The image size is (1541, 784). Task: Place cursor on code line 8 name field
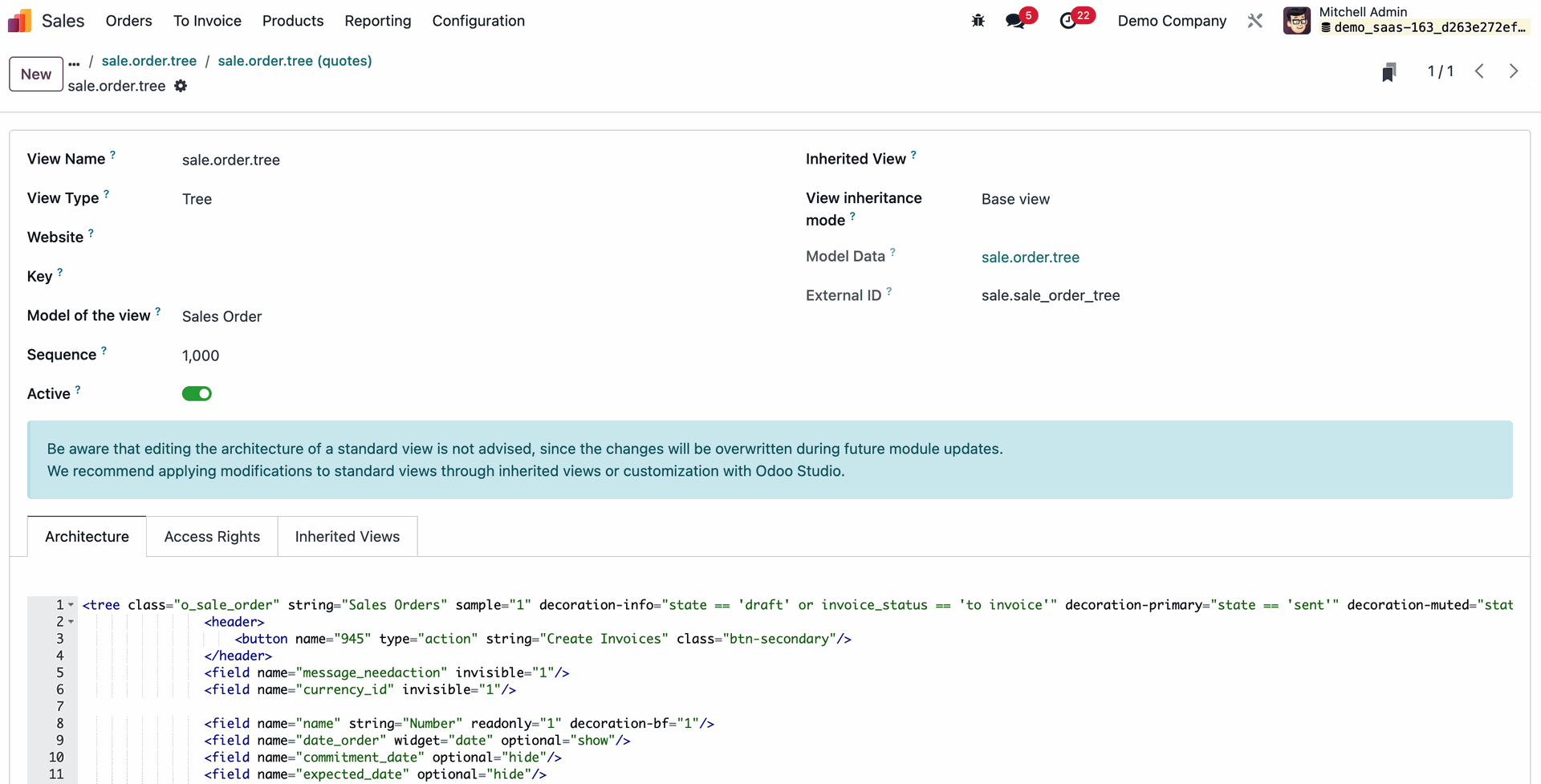click(459, 723)
